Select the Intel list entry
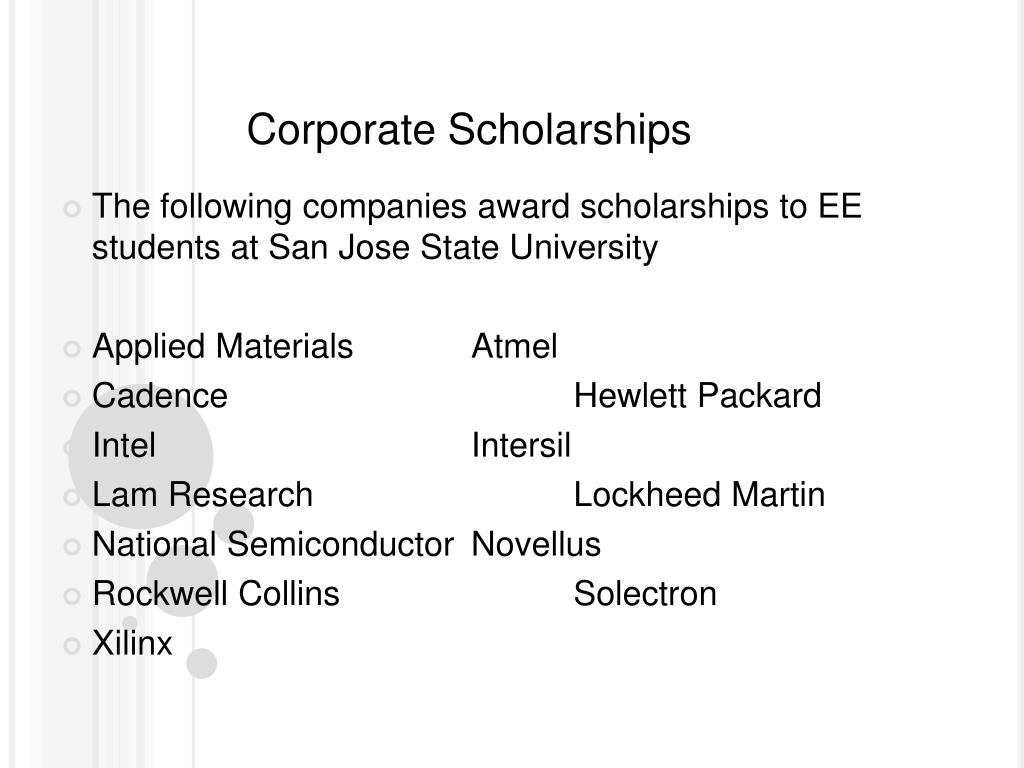This screenshot has width=1024, height=768. [124, 445]
